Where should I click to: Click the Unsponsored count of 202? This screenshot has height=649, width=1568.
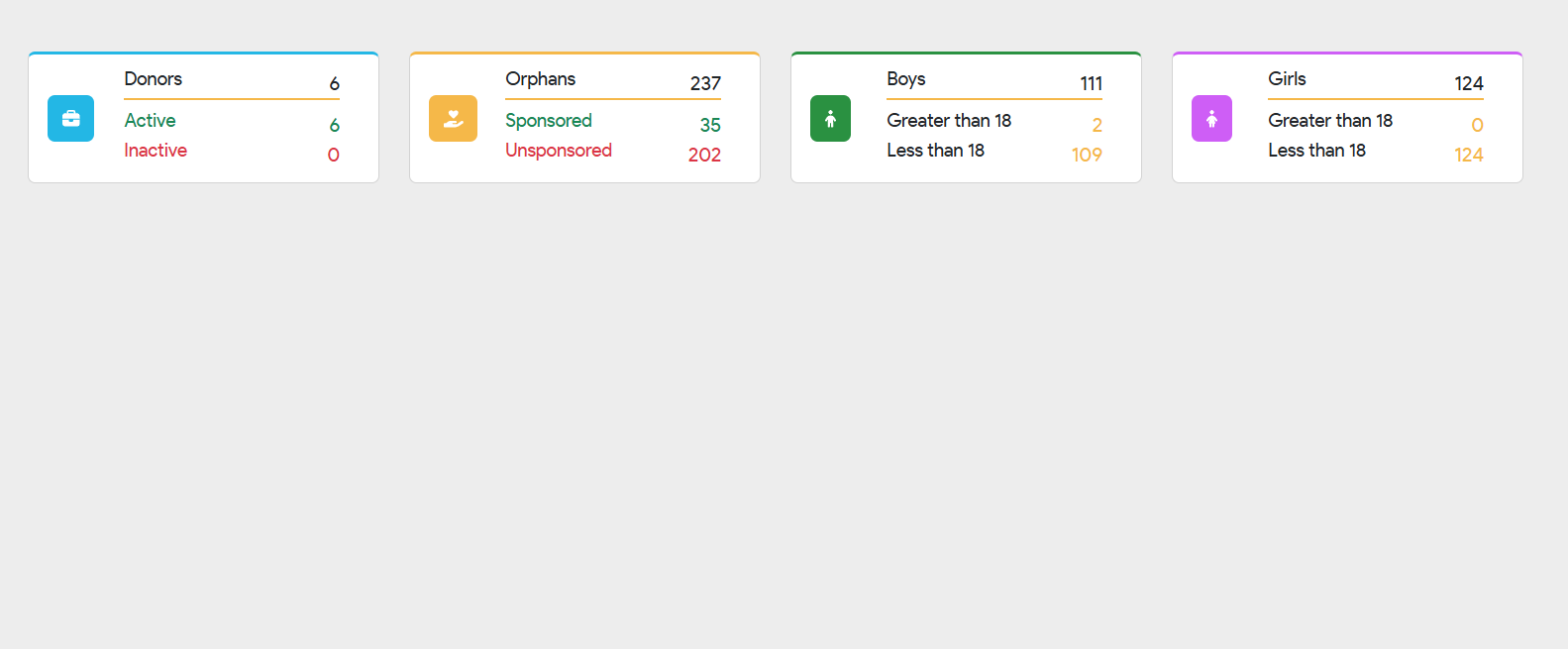click(705, 155)
